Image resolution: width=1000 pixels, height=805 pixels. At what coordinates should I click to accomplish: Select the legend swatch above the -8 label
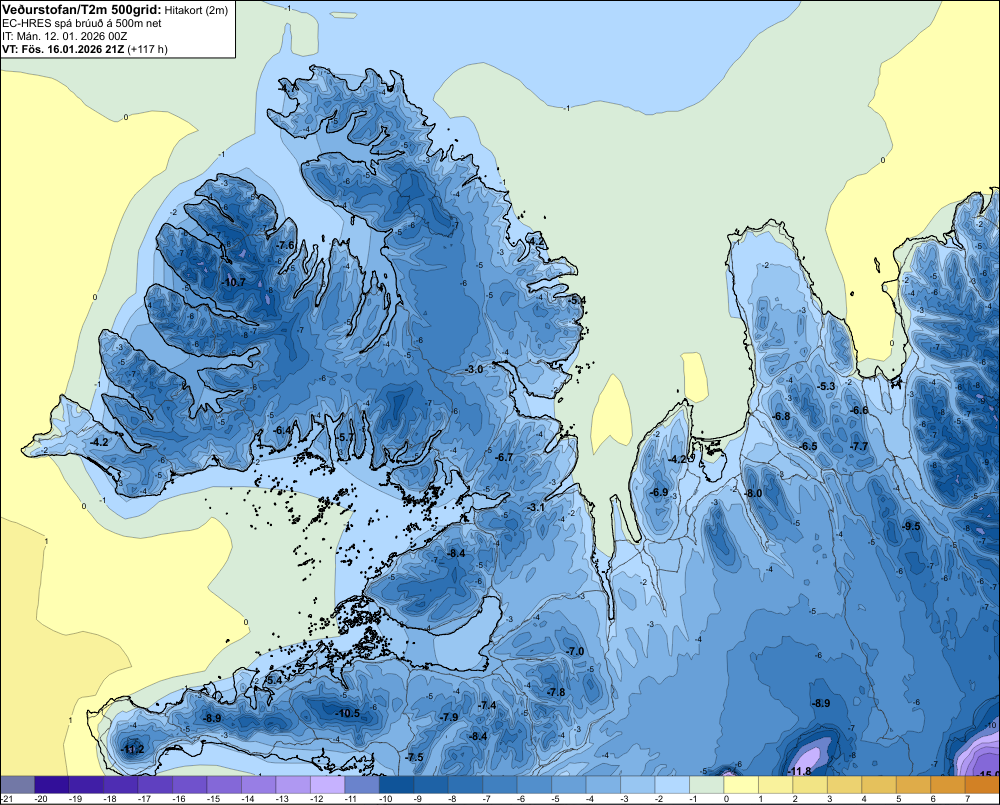coord(465,784)
